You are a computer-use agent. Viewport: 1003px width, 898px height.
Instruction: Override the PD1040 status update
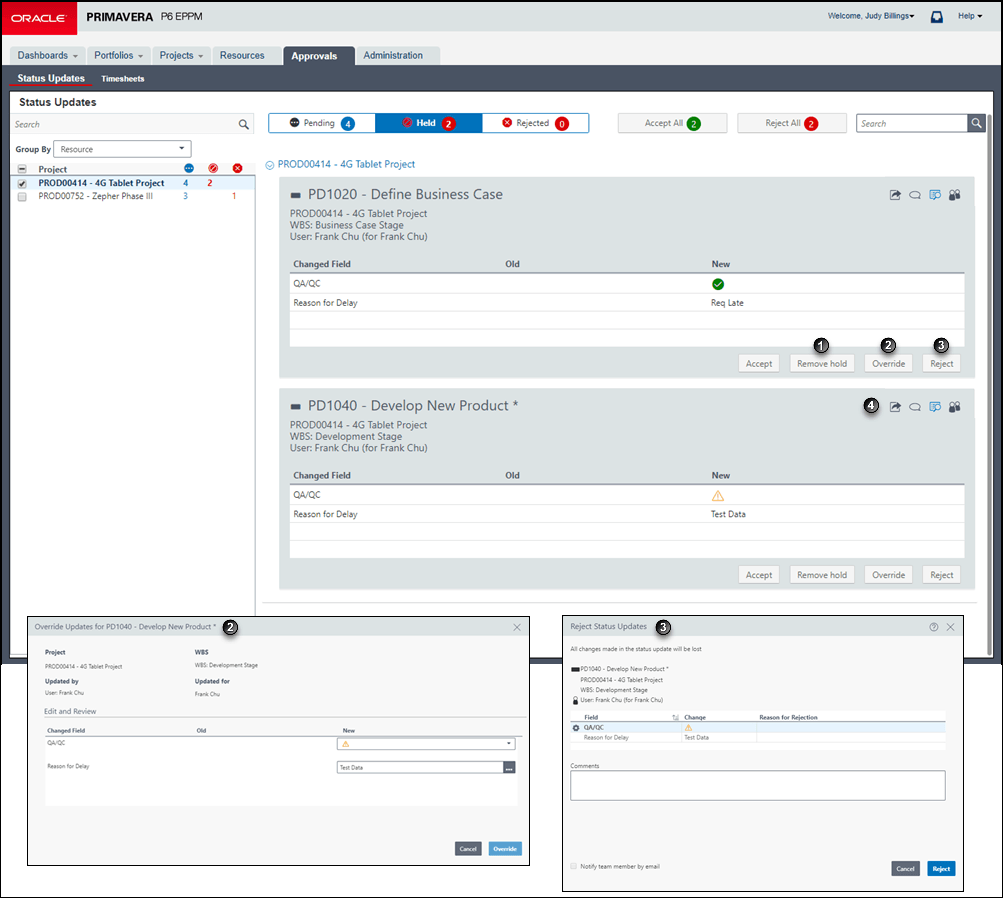(888, 575)
